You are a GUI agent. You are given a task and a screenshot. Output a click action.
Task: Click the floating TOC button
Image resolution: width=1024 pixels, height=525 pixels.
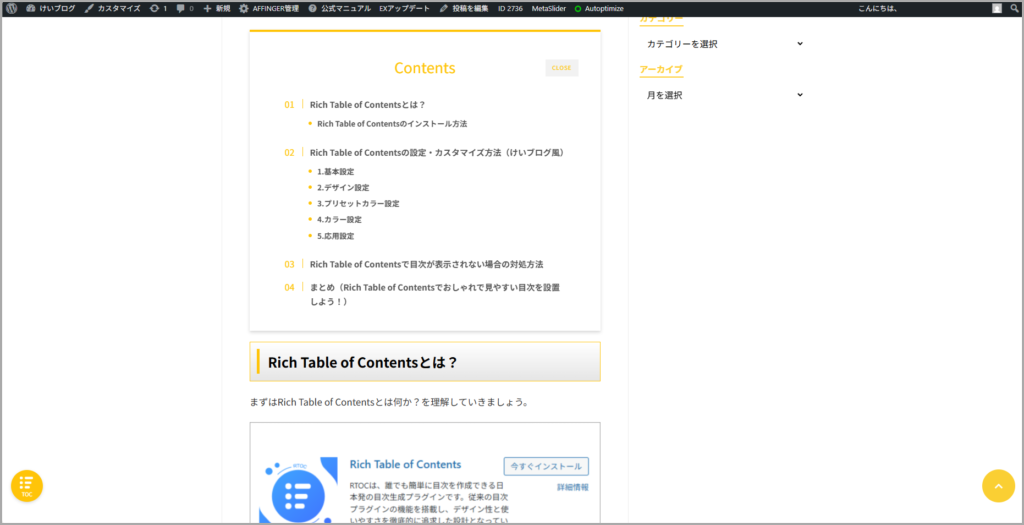tap(27, 486)
